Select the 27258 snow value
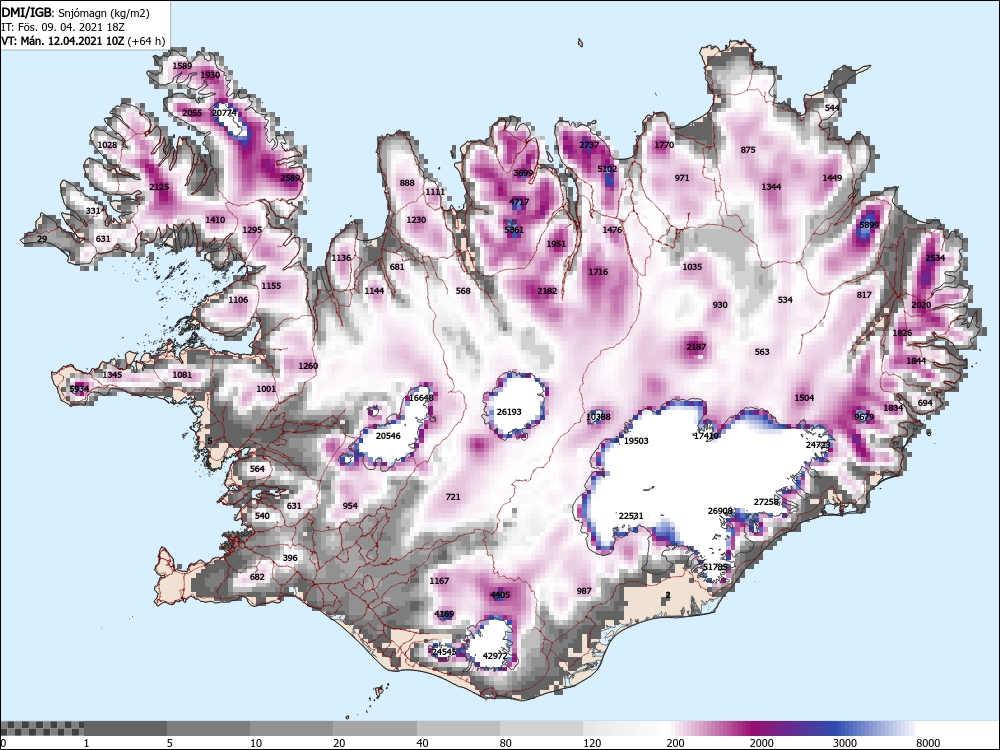1000x750 pixels. coord(767,502)
